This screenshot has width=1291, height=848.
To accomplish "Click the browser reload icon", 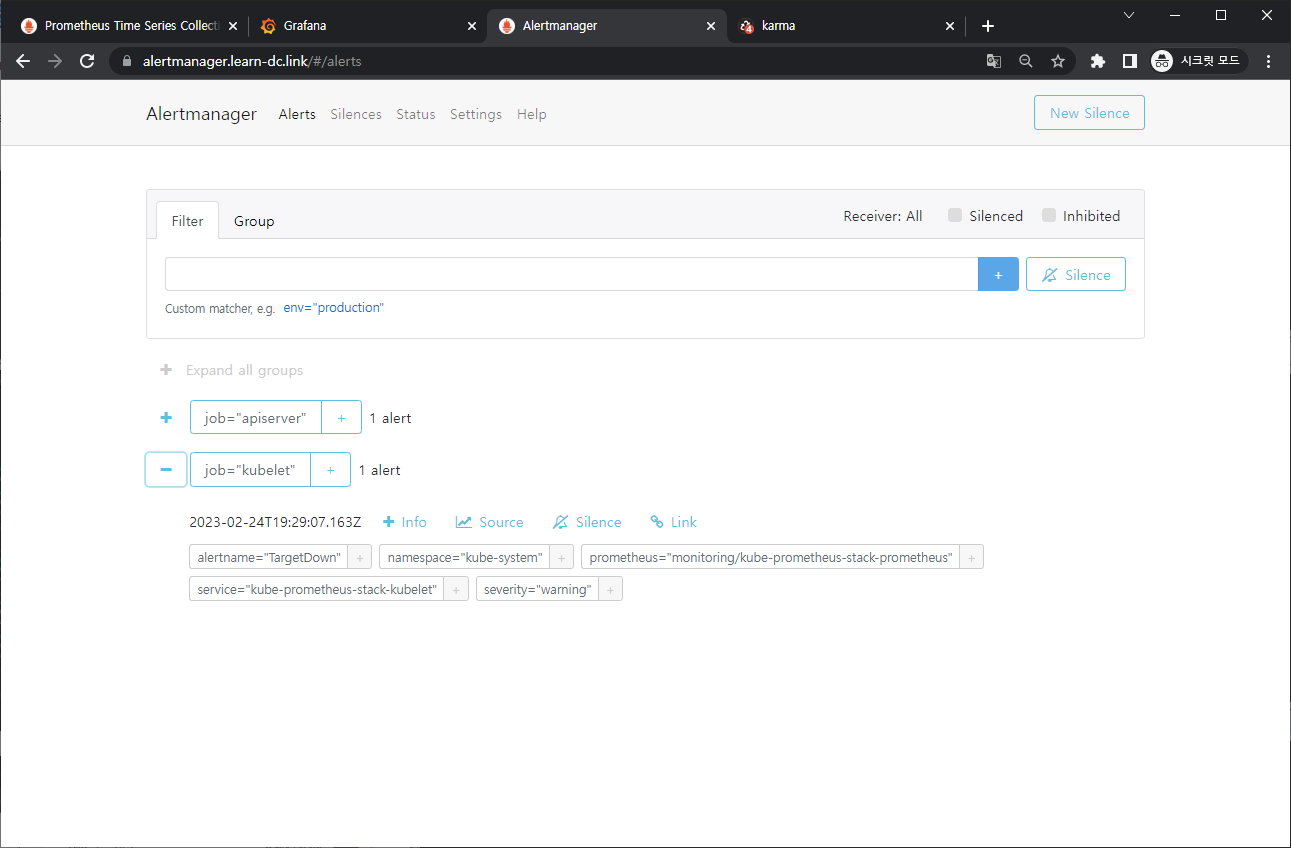I will pyautogui.click(x=87, y=61).
